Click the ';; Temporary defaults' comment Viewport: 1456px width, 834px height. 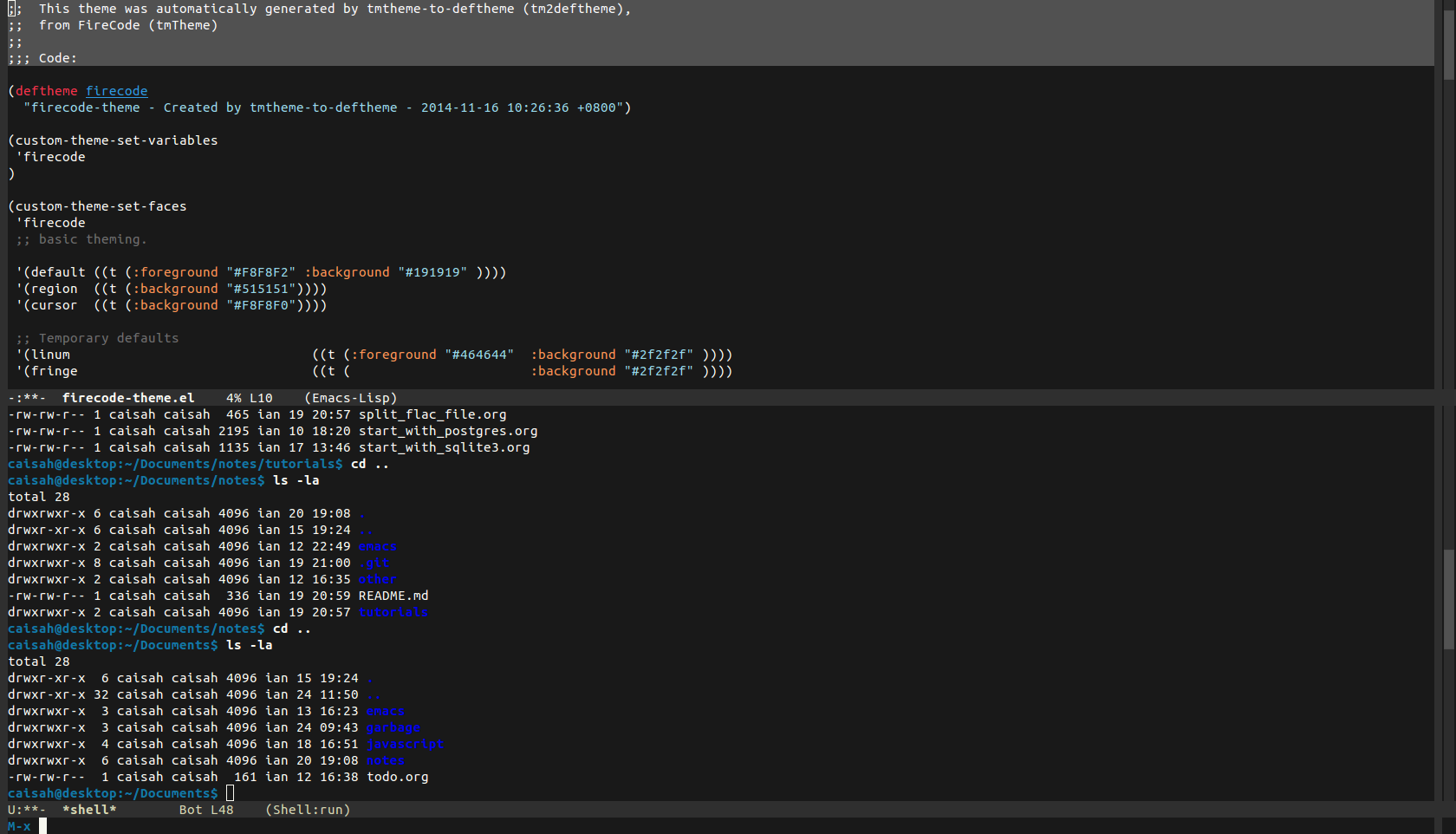[97, 338]
